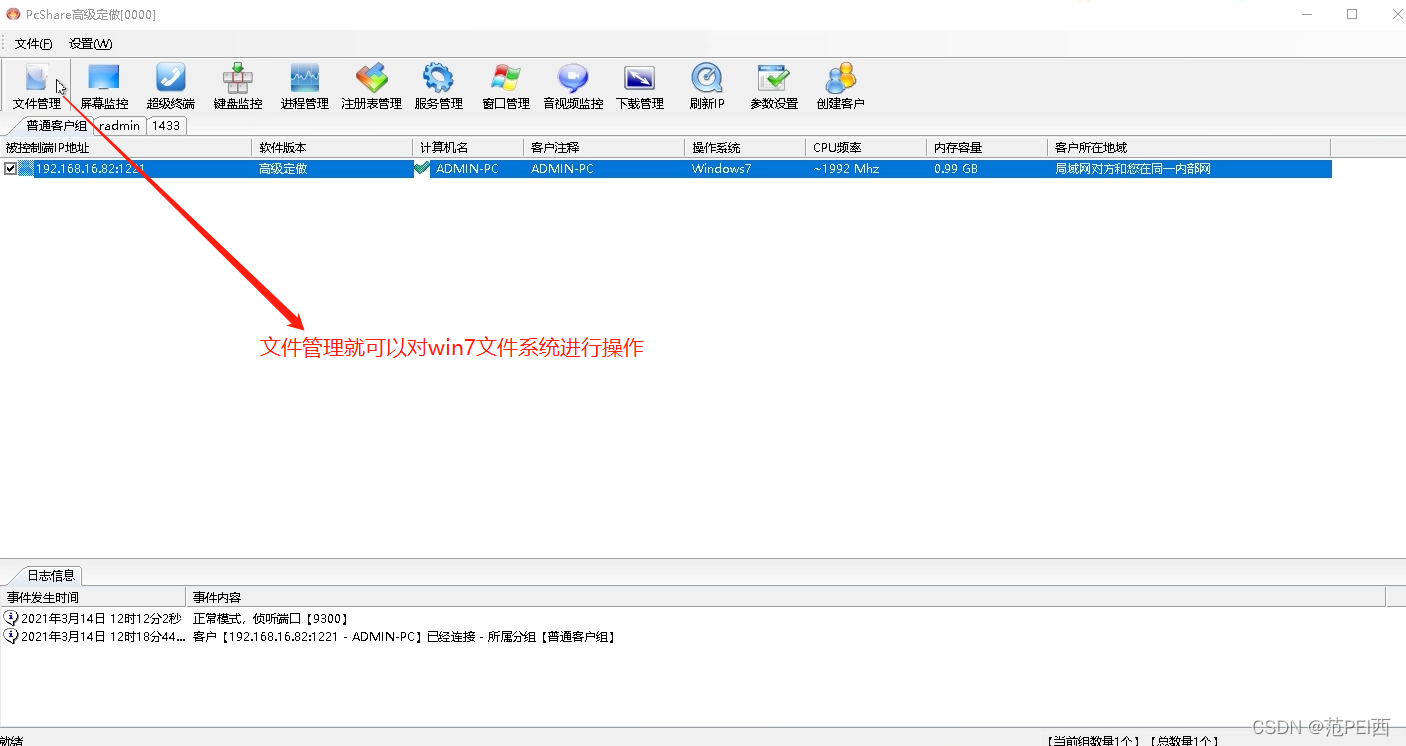Screen dimensions: 1406x746
Task: Start 音视频监控 audio video monitoring
Action: [573, 86]
